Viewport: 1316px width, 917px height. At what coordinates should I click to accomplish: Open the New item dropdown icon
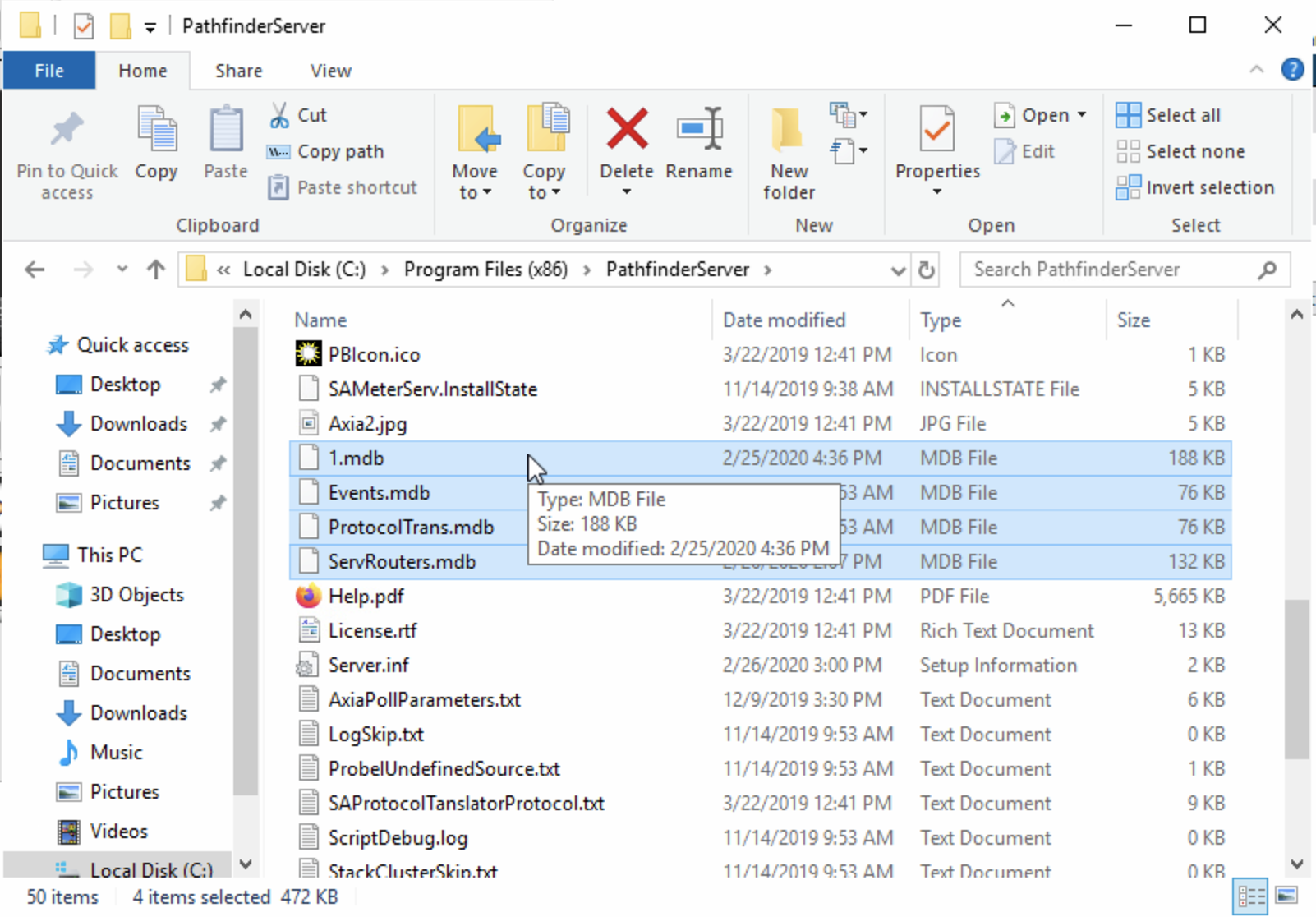849,115
